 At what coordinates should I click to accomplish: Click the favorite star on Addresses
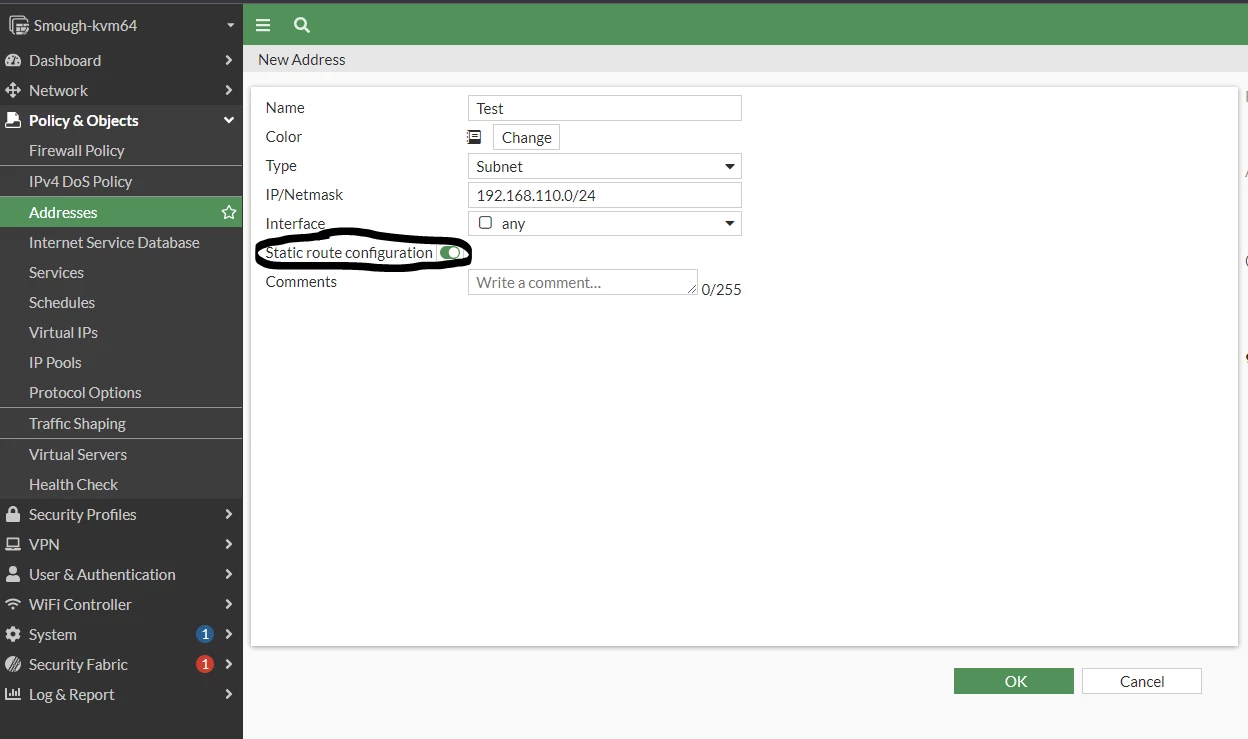point(229,212)
